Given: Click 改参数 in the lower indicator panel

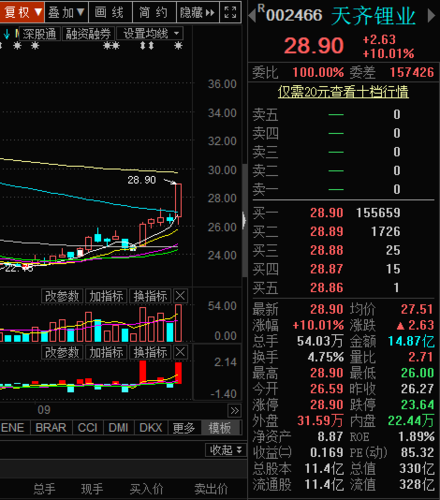Looking at the screenshot, I should point(62,352).
